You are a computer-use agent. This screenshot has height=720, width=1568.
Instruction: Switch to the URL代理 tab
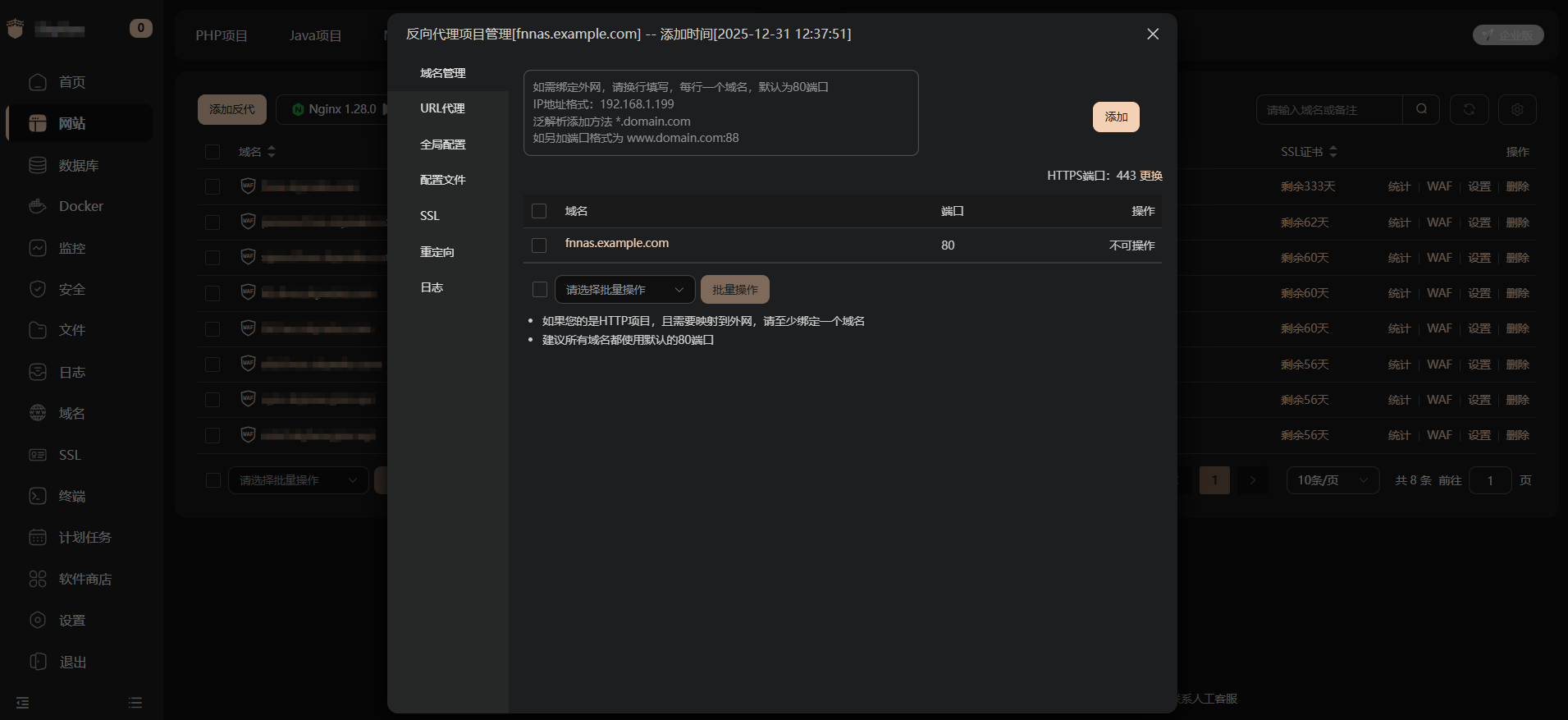442,108
